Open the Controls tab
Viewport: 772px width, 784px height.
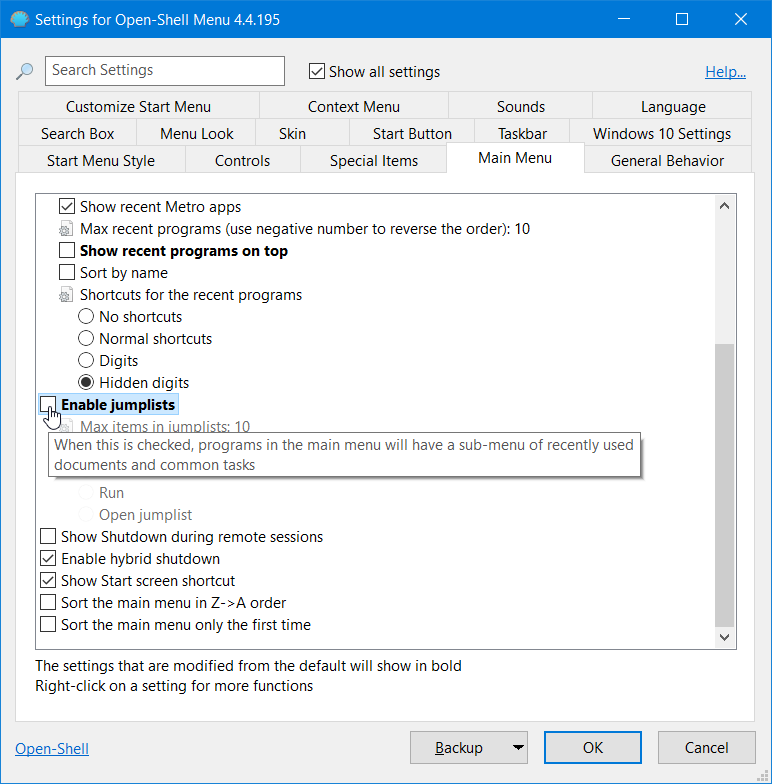point(242,160)
